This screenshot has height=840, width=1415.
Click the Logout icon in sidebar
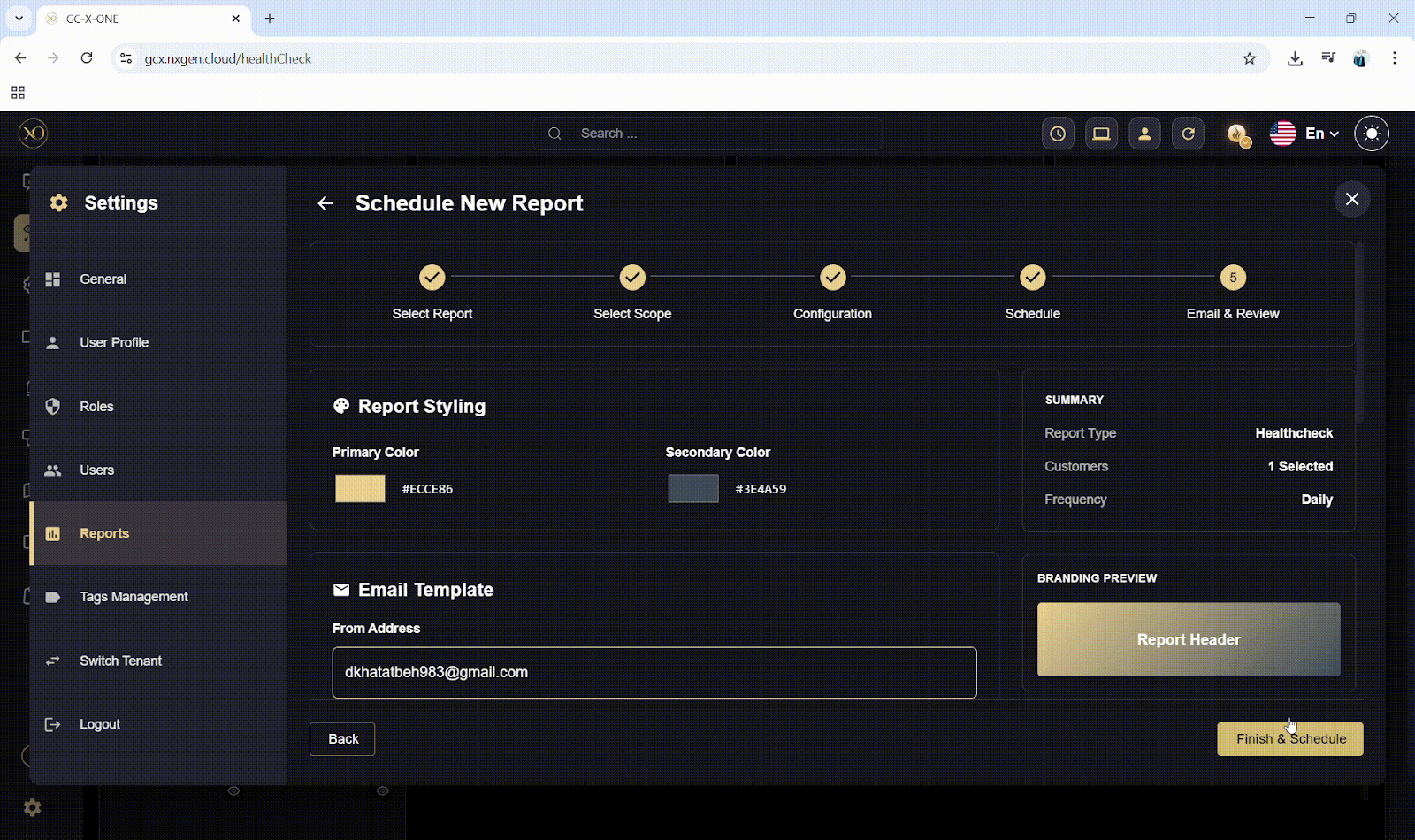point(53,724)
